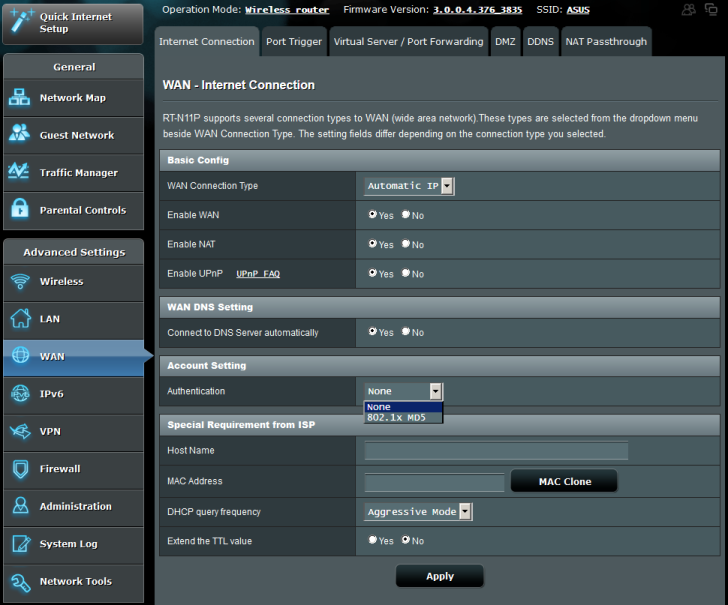Switch to Internet Connection tab
Image resolution: width=728 pixels, height=605 pixels.
click(x=207, y=42)
